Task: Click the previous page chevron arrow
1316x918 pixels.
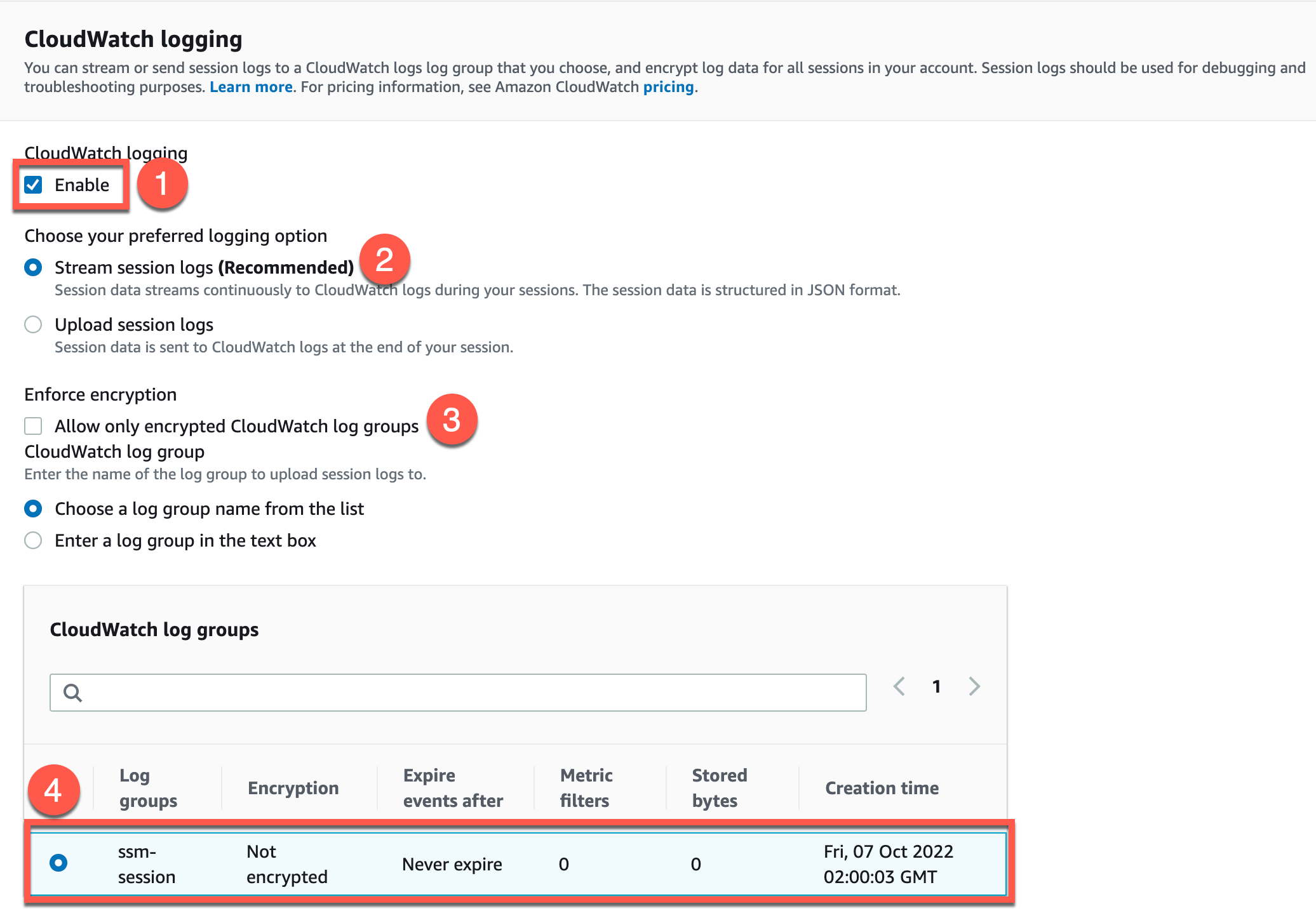Action: (898, 686)
